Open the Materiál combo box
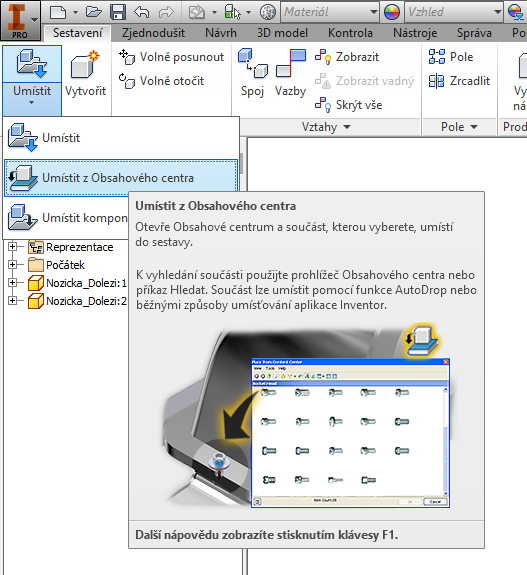Viewport: 527px width, 575px height. coord(330,12)
